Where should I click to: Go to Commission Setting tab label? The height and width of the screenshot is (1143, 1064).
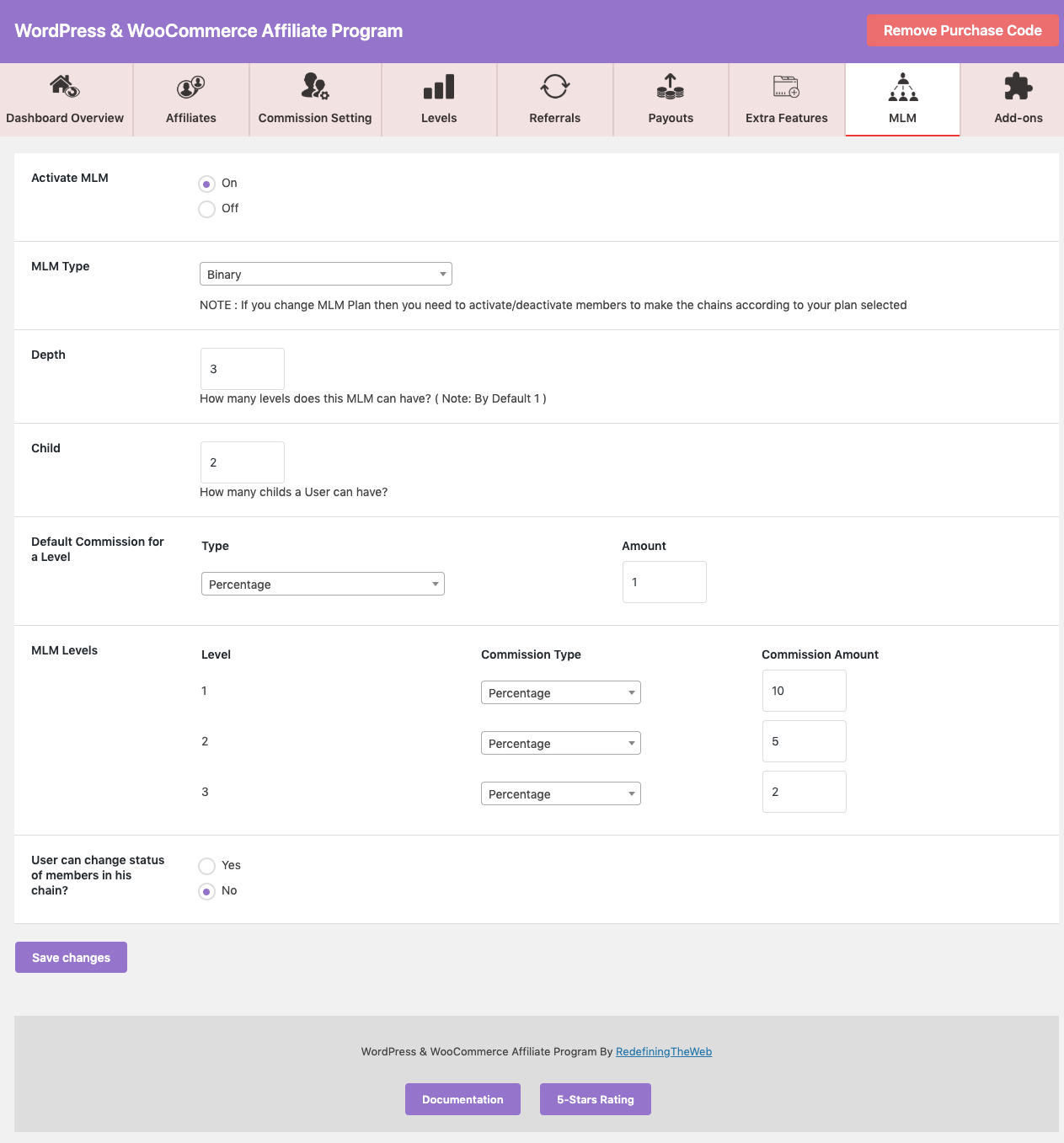315,118
